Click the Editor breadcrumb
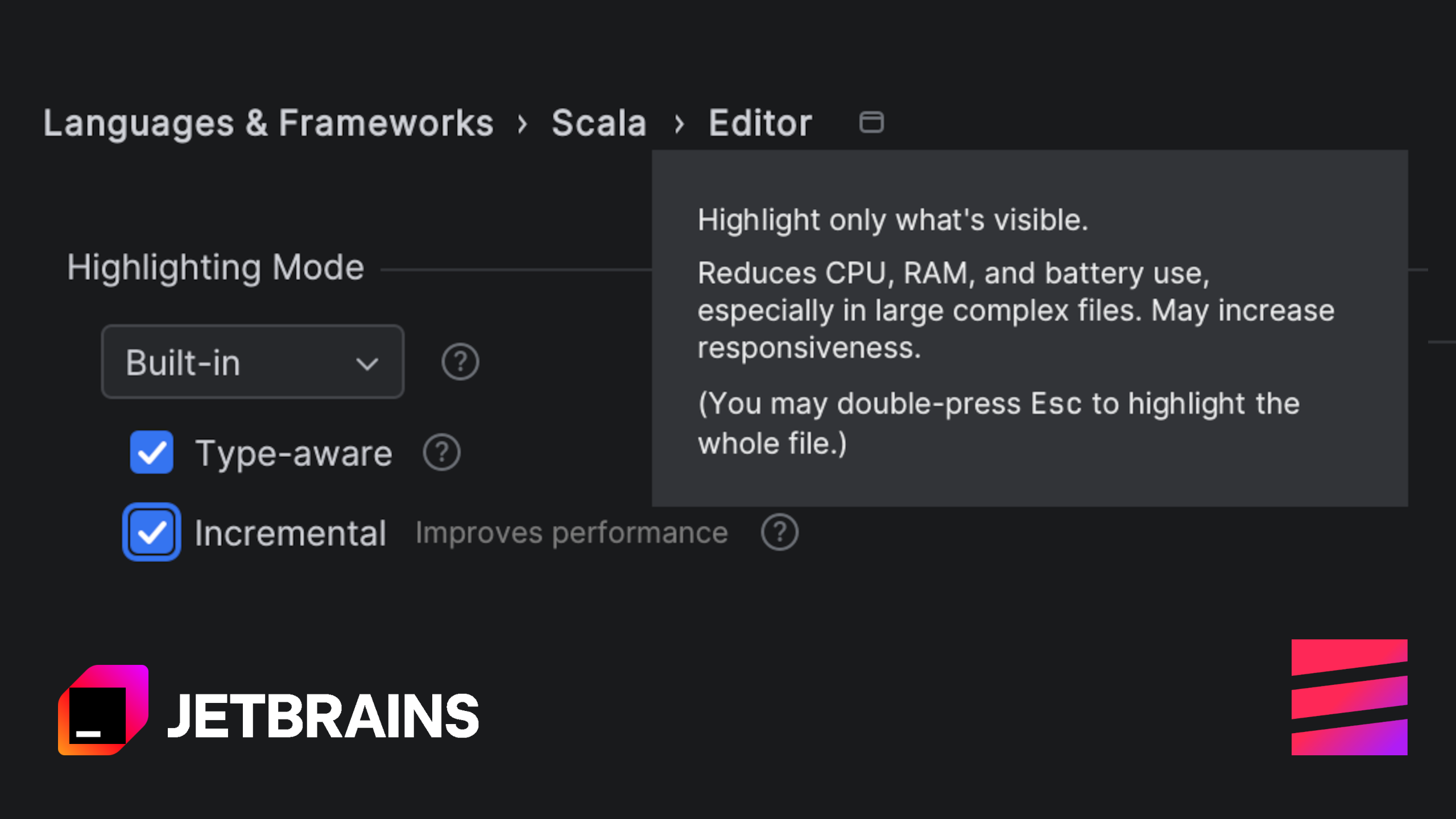The image size is (1456, 819). click(760, 123)
